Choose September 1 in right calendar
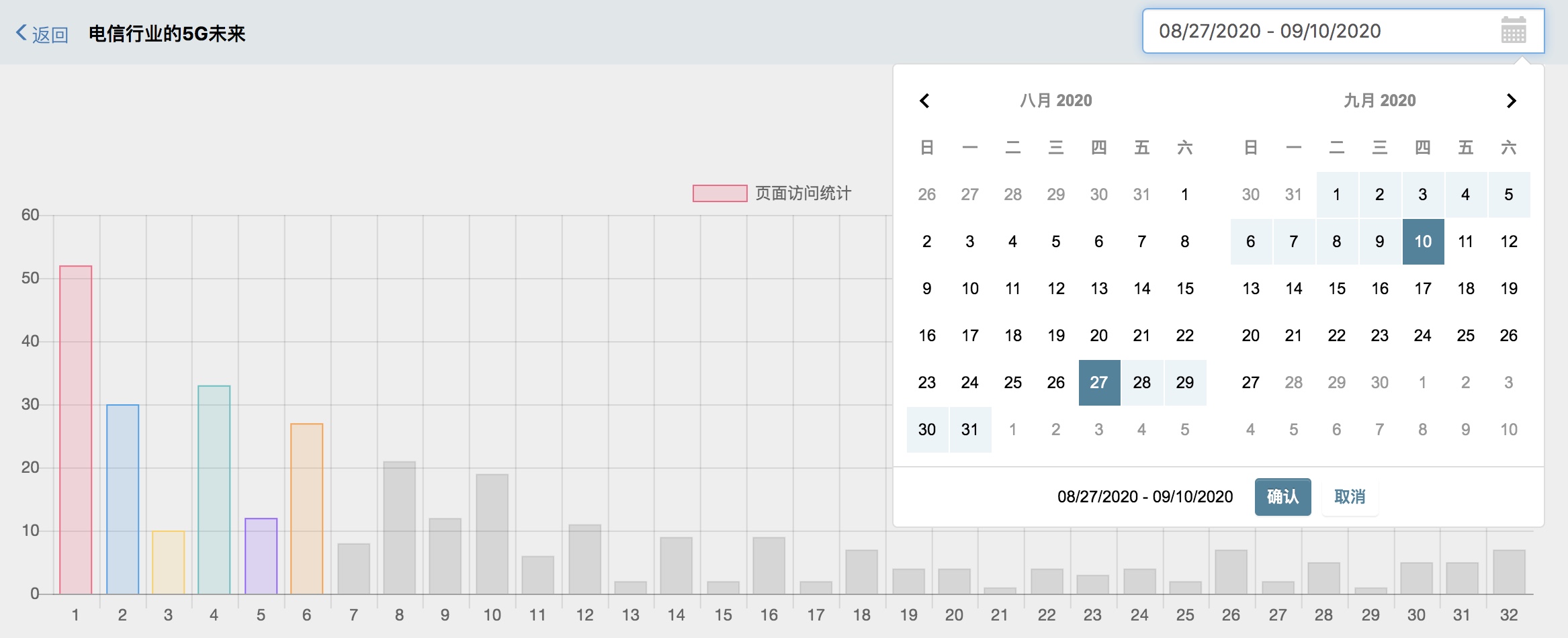Viewport: 1568px width, 638px height. [x=1336, y=195]
